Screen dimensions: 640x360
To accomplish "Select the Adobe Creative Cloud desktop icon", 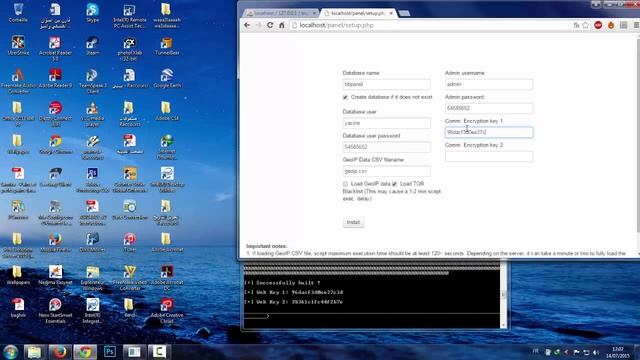I will [167, 311].
